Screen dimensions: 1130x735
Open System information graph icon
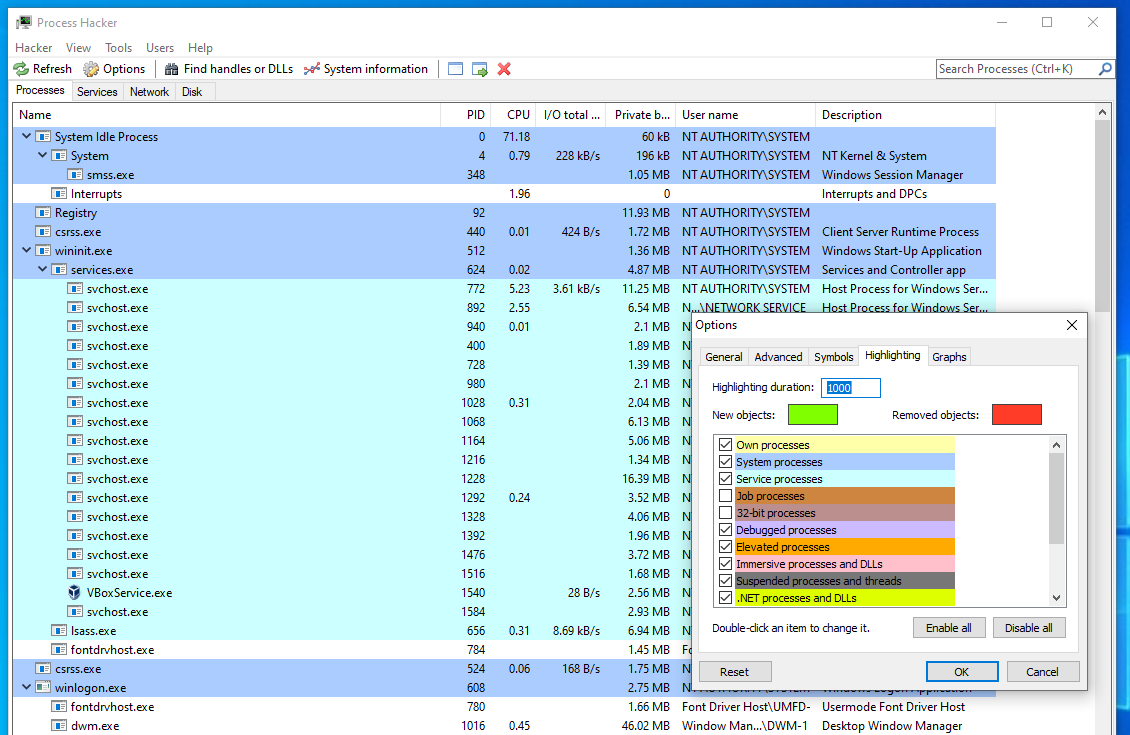click(x=311, y=69)
